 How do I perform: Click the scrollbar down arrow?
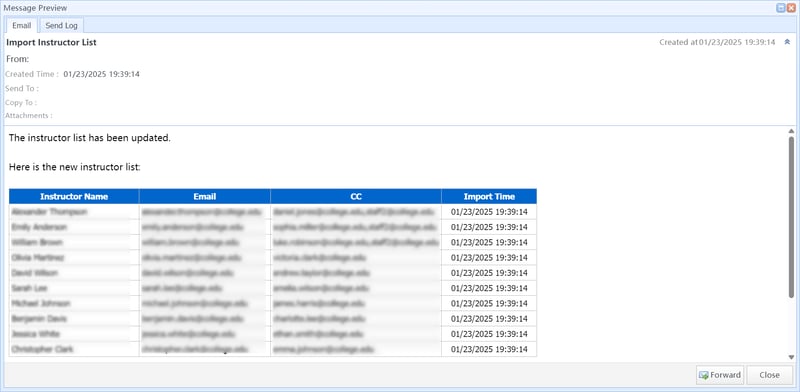click(x=791, y=357)
